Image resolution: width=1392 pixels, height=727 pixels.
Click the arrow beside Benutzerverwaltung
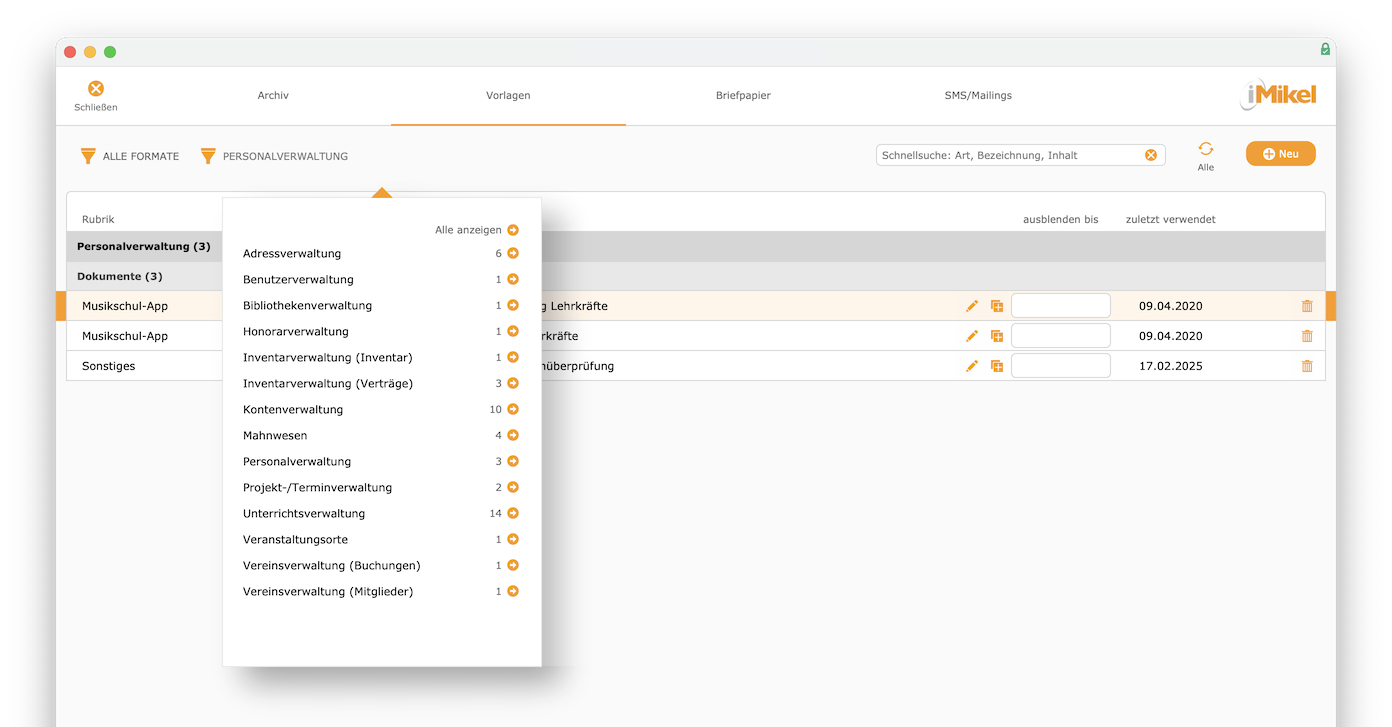pyautogui.click(x=513, y=280)
